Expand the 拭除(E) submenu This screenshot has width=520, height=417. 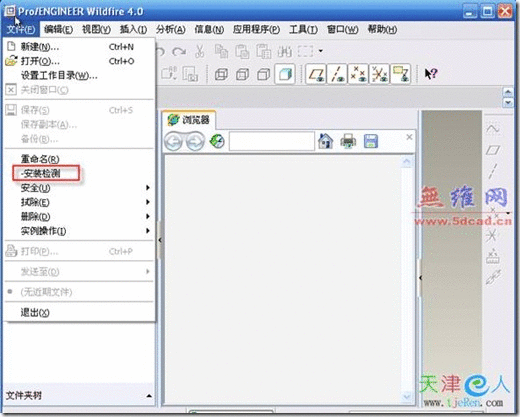pos(79,202)
